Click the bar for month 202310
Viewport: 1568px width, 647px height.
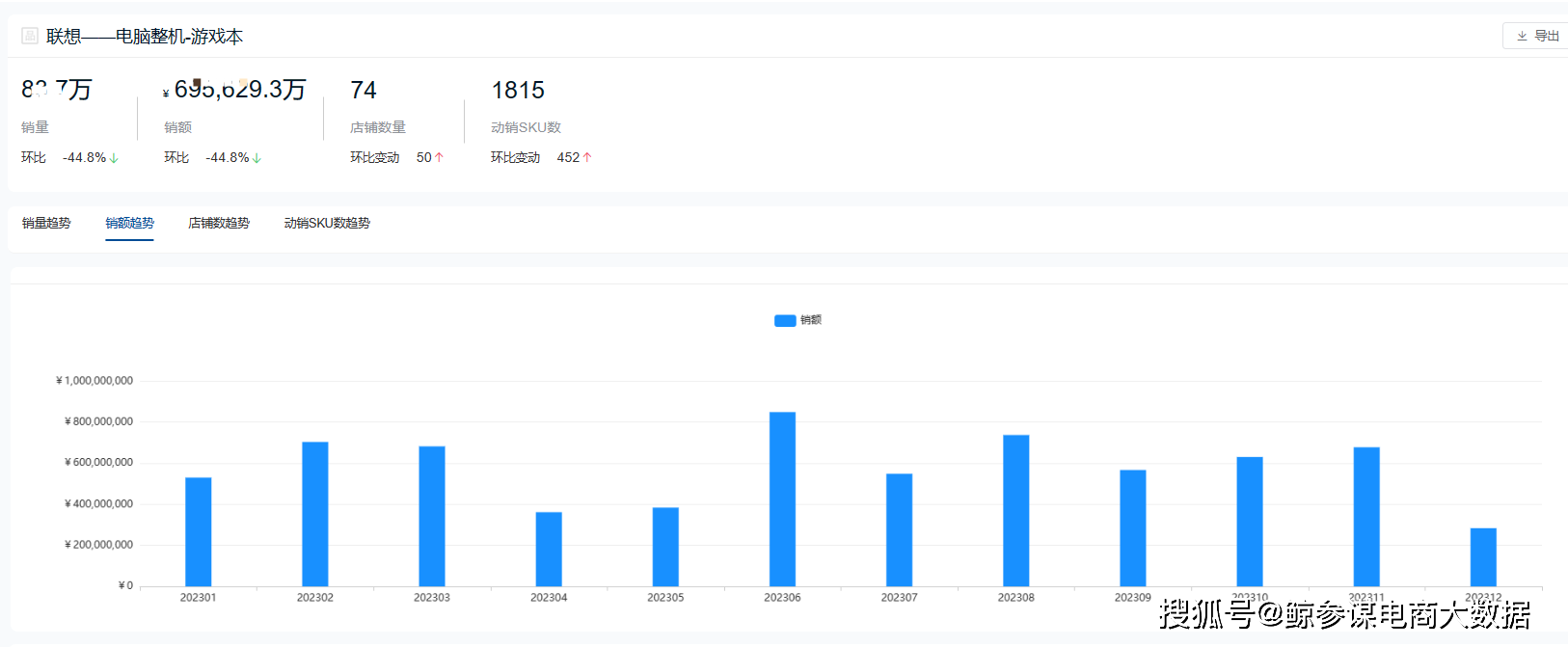coord(1250,522)
